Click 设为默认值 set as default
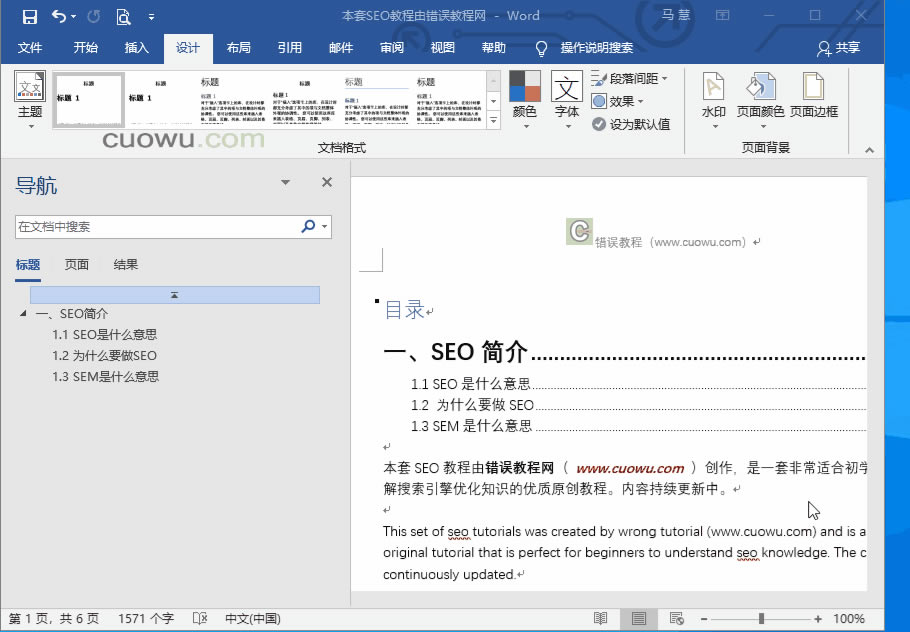Screen dimensions: 910x632 (631, 124)
